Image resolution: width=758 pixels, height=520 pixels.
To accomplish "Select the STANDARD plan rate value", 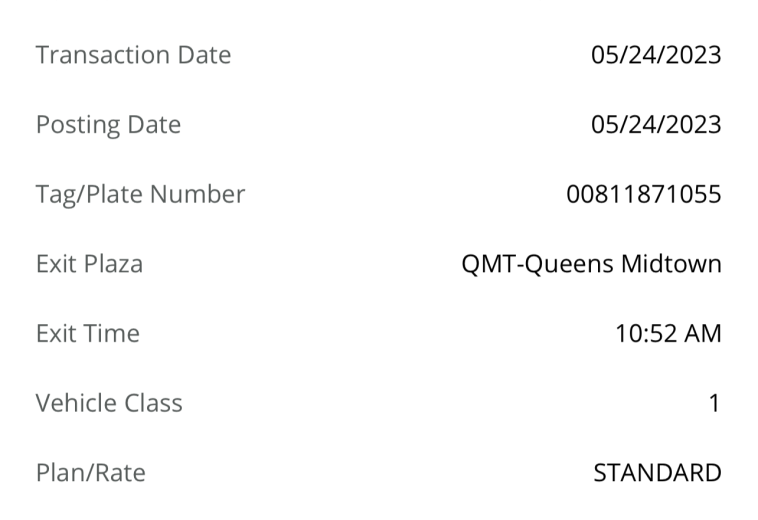I will click(657, 473).
